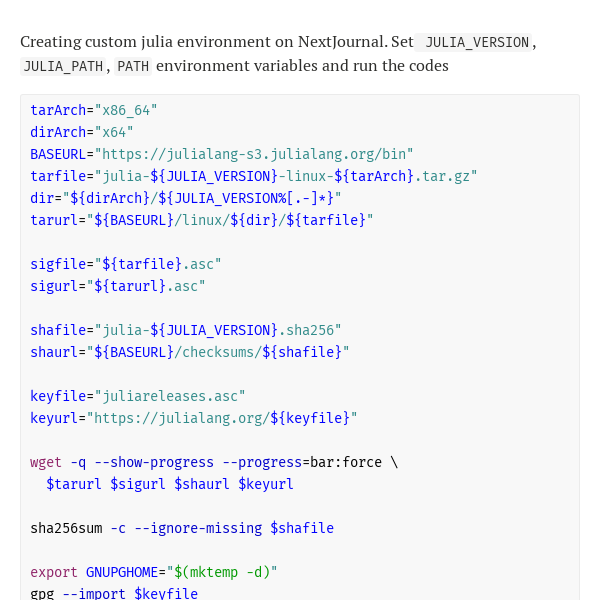This screenshot has height=600, width=600.
Task: Click the sigfile="${tarfile}.asc" line
Action: click(126, 264)
